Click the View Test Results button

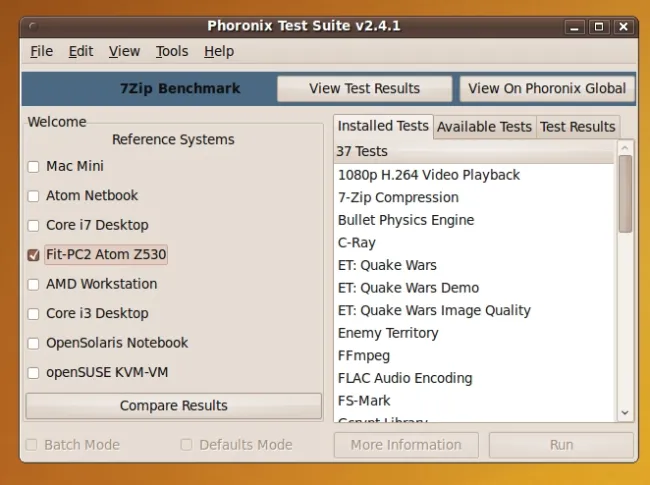[x=364, y=88]
